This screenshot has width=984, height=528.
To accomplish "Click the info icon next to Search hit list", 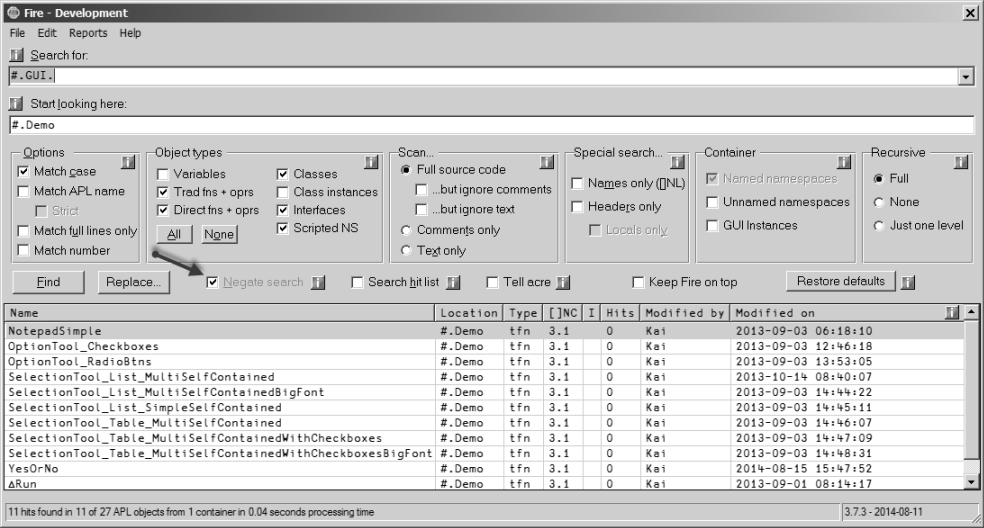I will click(x=453, y=283).
